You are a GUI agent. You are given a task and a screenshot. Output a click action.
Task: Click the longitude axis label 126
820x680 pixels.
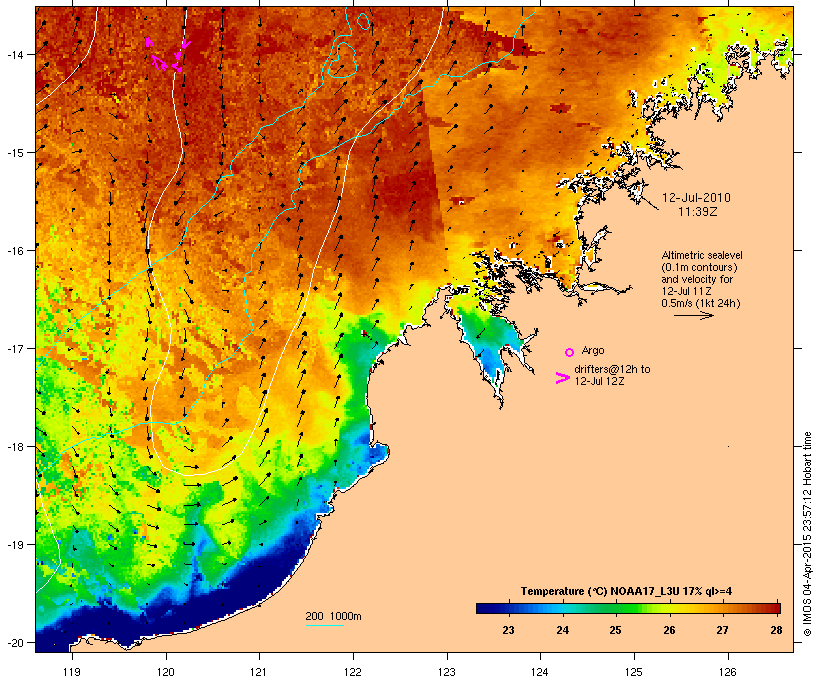(727, 672)
